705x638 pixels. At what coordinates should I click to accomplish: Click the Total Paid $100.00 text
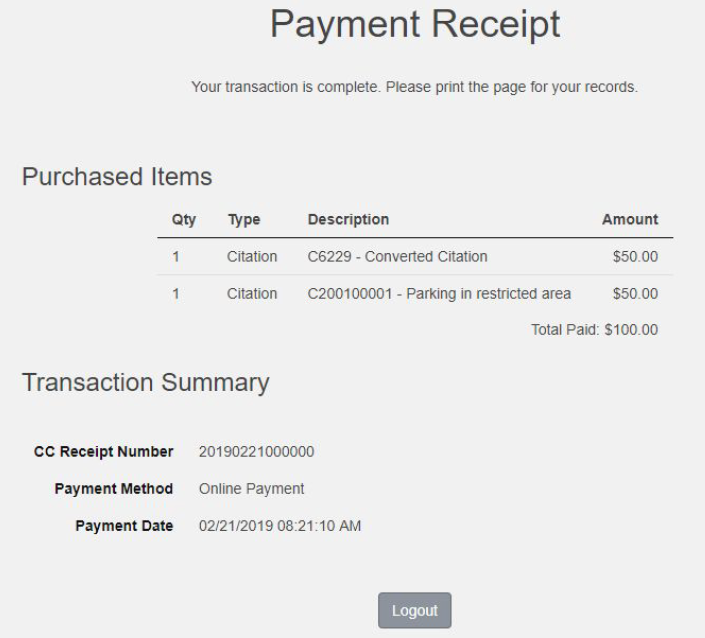[594, 329]
